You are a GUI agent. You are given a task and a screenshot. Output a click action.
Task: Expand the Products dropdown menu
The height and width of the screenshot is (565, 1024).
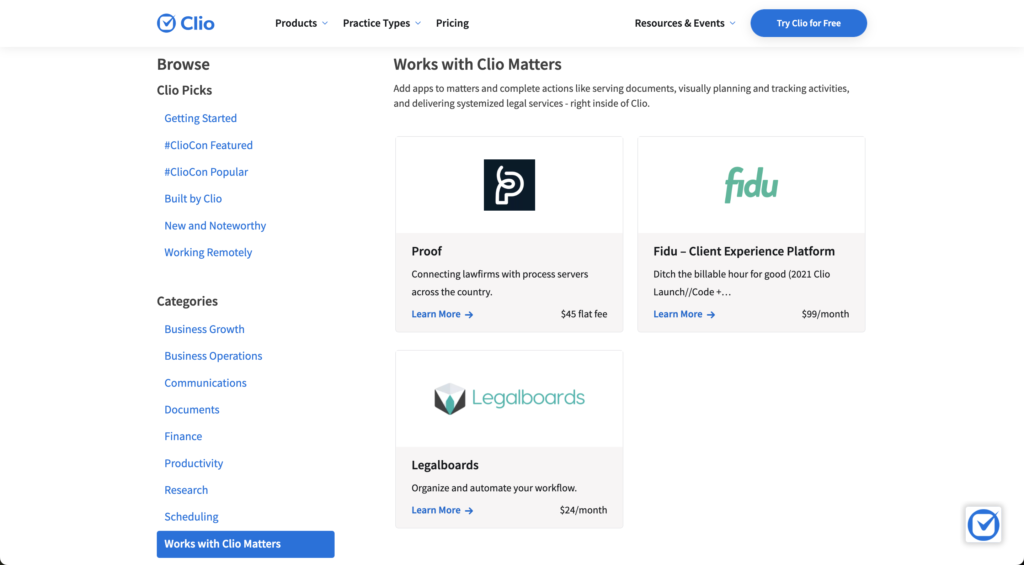coord(301,23)
